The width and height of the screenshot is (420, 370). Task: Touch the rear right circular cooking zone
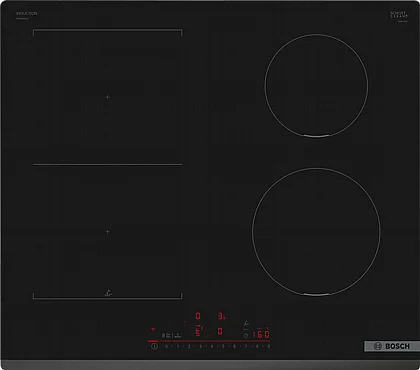point(316,85)
